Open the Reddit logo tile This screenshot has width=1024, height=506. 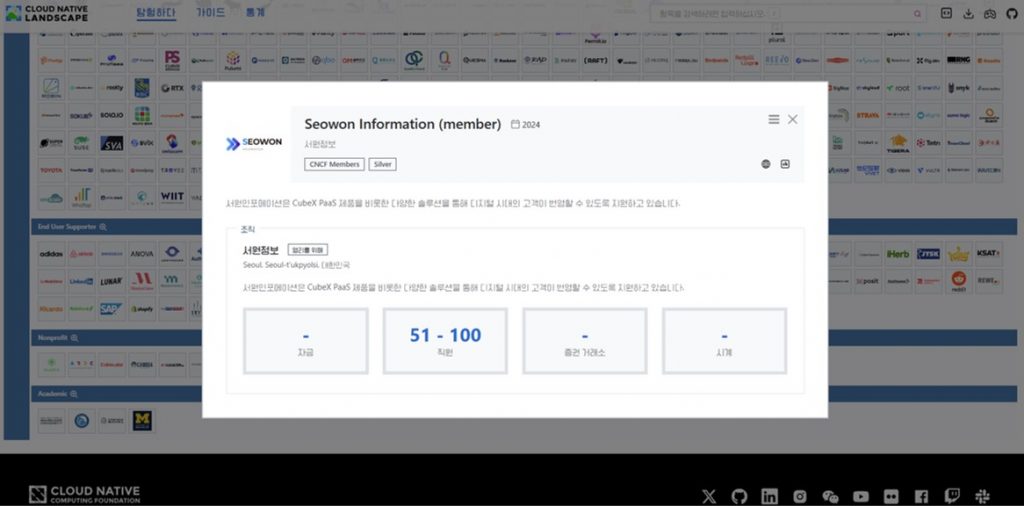pyautogui.click(x=959, y=281)
